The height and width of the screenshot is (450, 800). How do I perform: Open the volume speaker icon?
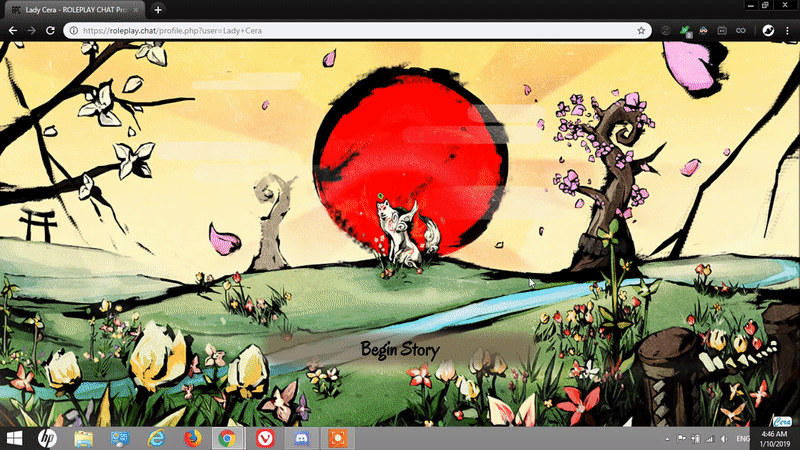coord(724,439)
